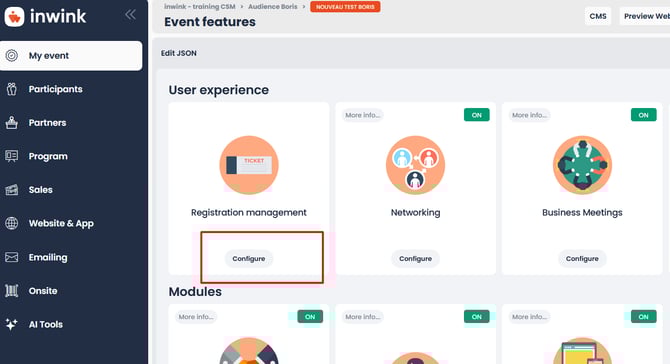
Task: Click the Business Meetings round table illustration
Action: tap(582, 165)
